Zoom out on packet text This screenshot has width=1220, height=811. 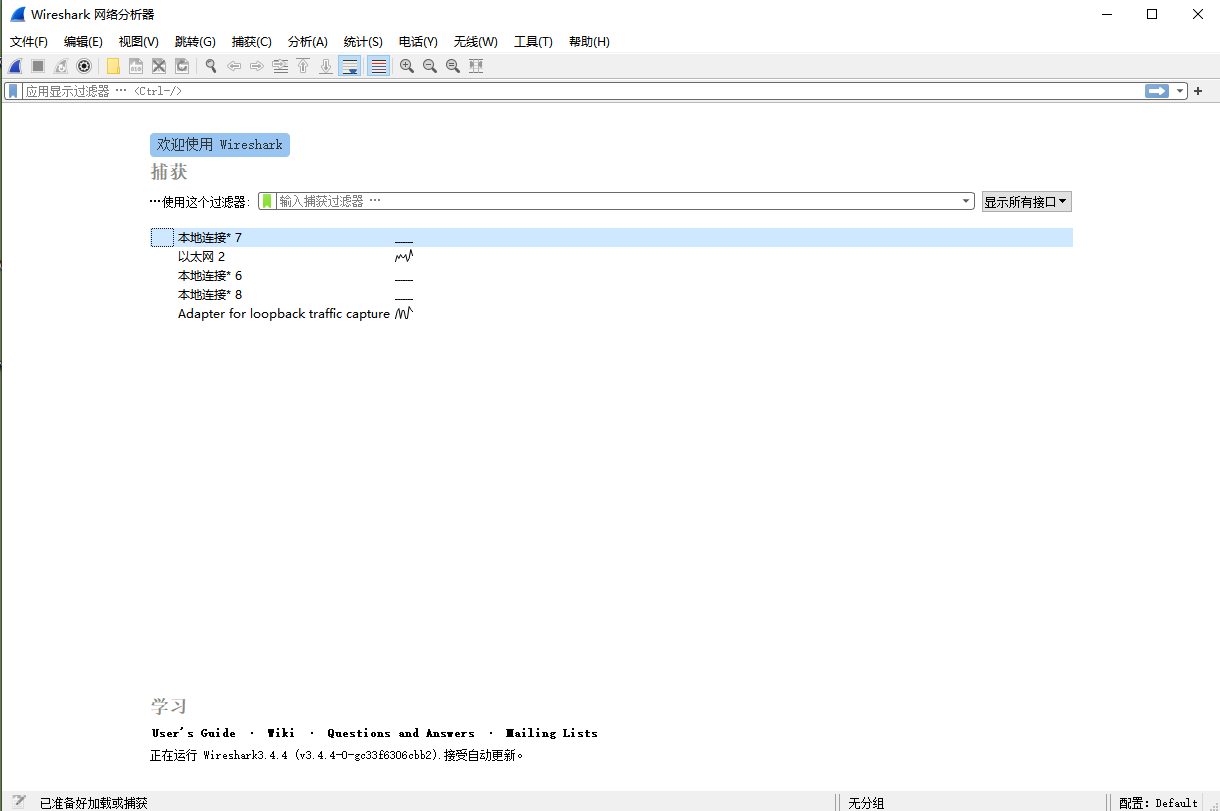(x=430, y=66)
